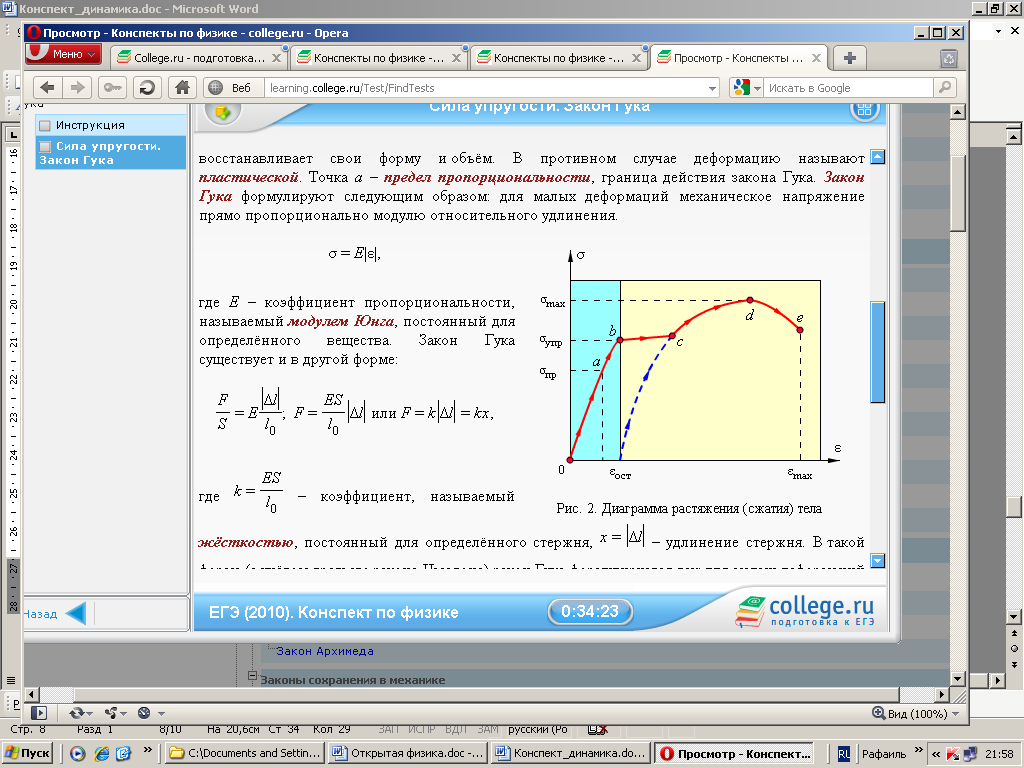Expand the address bar history dropdown
Screen dimensions: 1024x768
712,88
